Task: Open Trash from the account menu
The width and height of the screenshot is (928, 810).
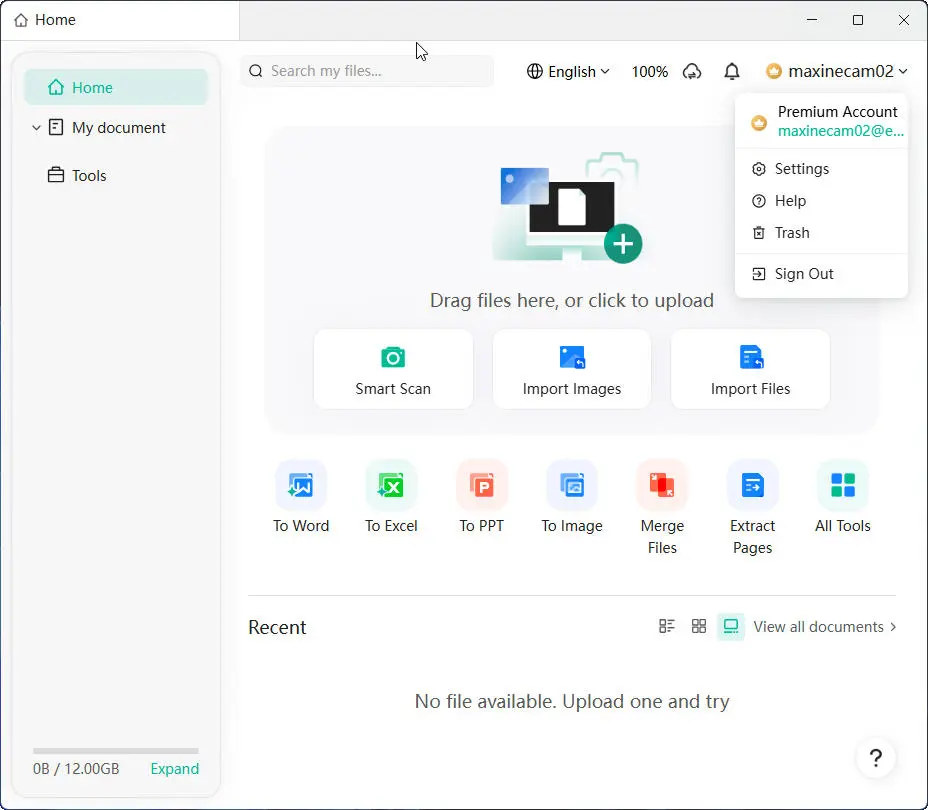Action: pyautogui.click(x=821, y=233)
